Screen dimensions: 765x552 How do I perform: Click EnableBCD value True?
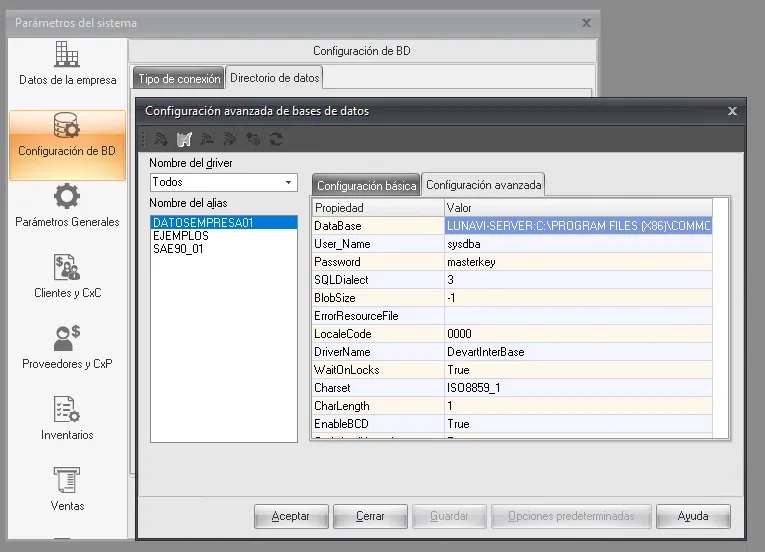(x=578, y=424)
